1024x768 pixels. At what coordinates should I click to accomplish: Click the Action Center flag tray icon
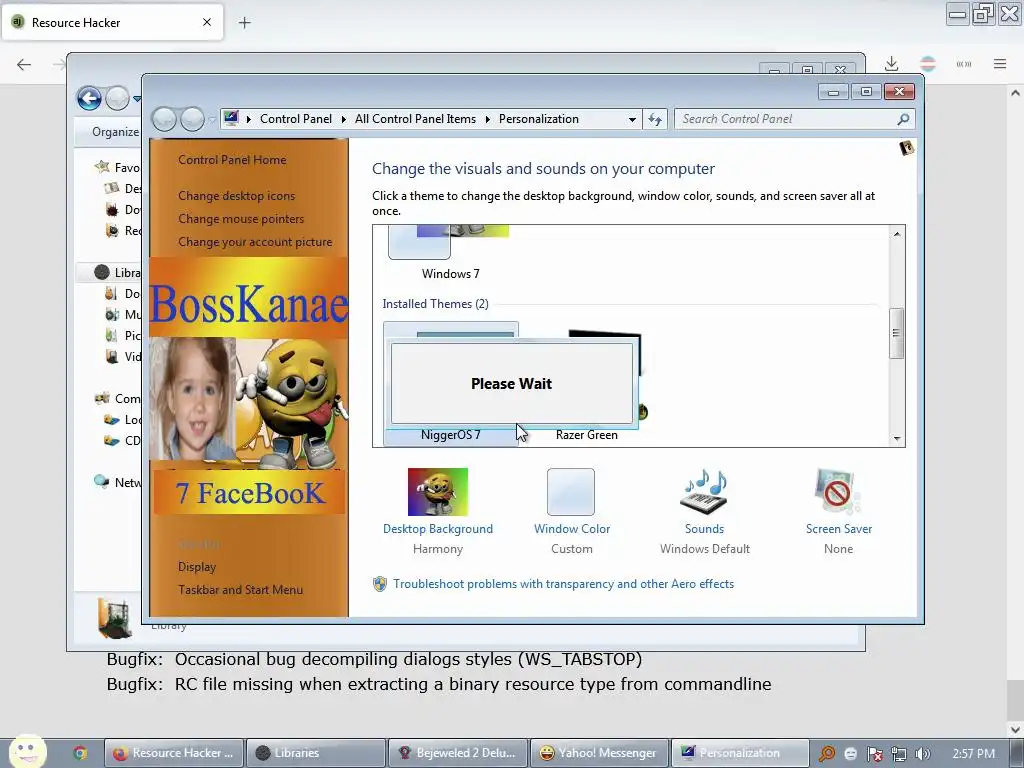pyautogui.click(x=874, y=754)
